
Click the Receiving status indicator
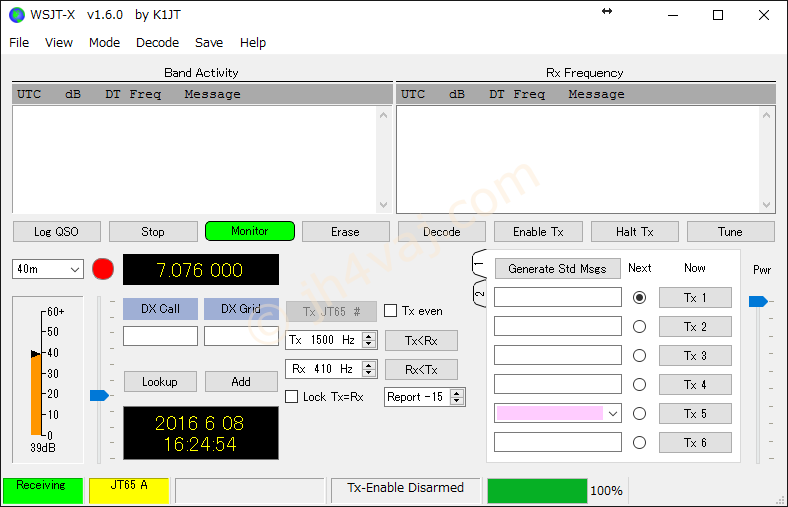tap(43, 490)
